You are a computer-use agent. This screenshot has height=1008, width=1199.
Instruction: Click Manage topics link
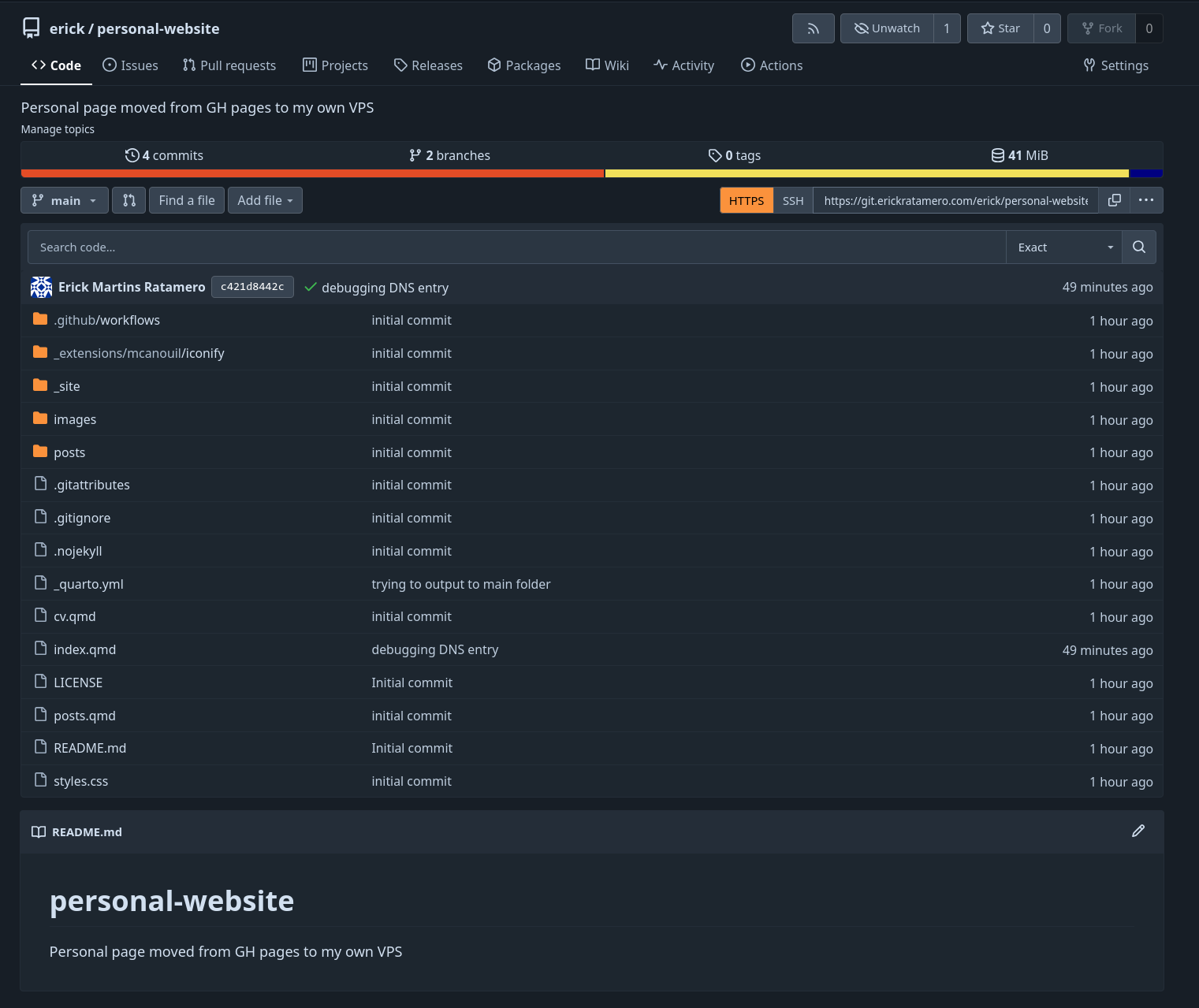[58, 129]
